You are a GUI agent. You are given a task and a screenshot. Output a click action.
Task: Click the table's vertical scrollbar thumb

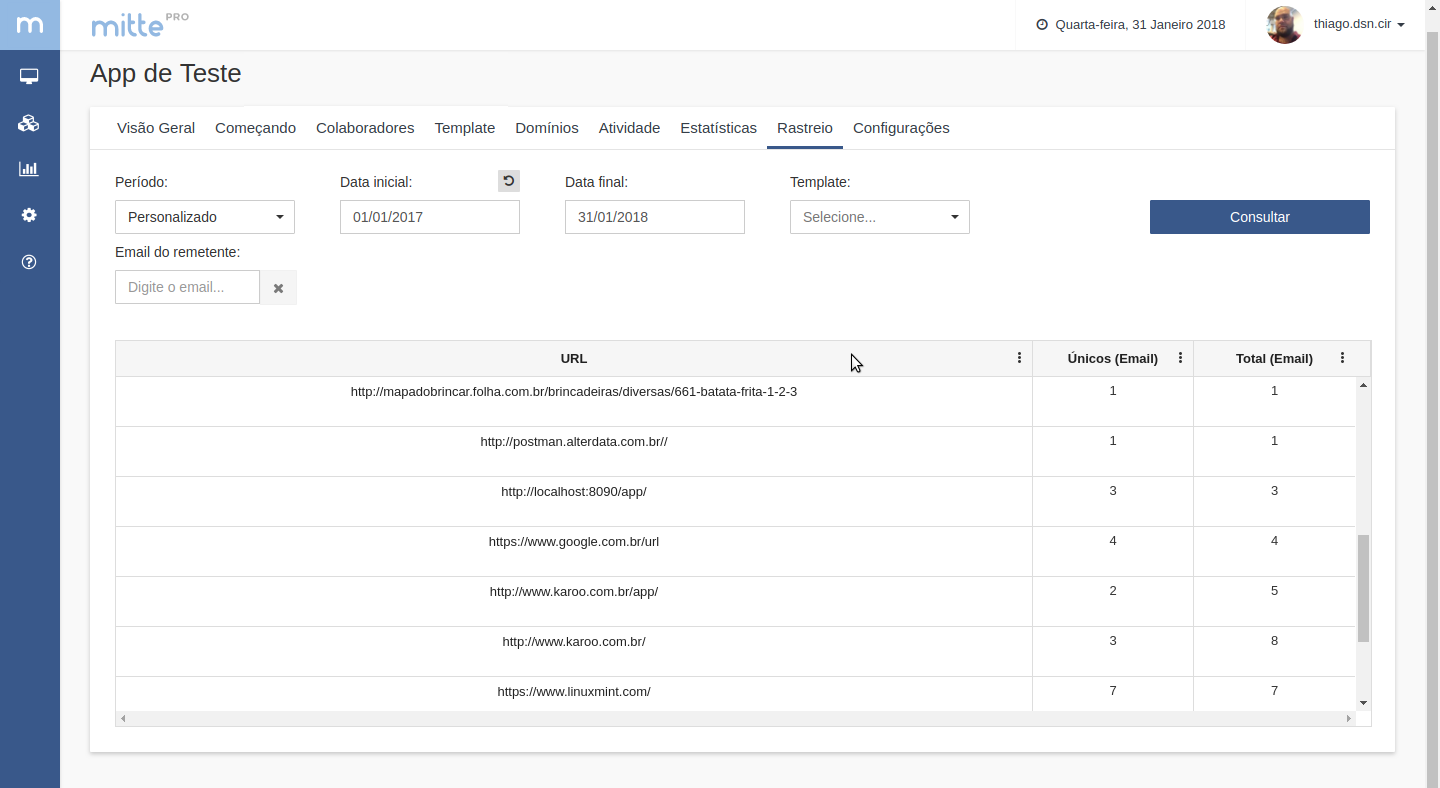(1363, 588)
